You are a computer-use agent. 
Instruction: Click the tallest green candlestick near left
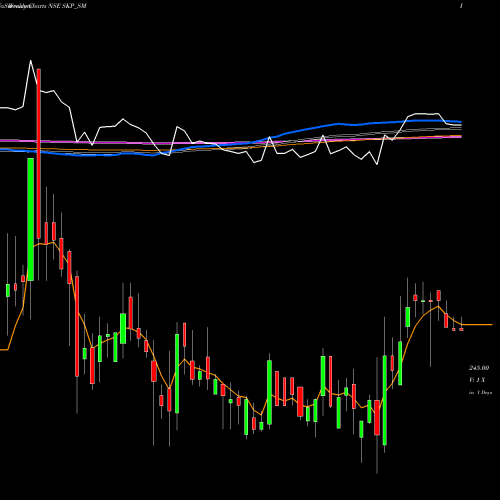click(31, 219)
